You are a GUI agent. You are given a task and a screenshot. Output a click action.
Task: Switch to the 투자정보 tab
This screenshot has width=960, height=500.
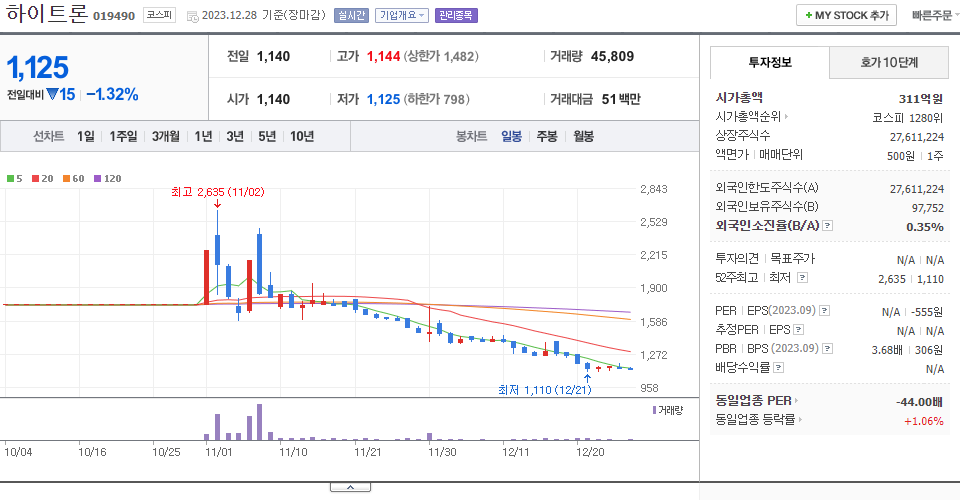[x=770, y=62]
